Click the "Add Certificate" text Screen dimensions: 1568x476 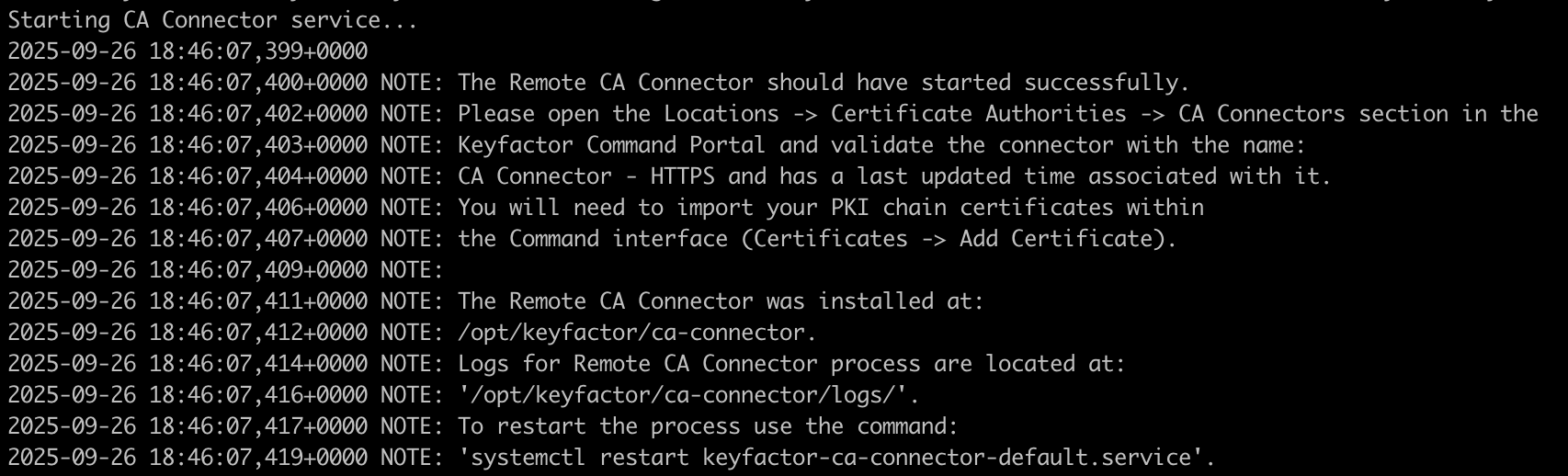click(1055, 239)
